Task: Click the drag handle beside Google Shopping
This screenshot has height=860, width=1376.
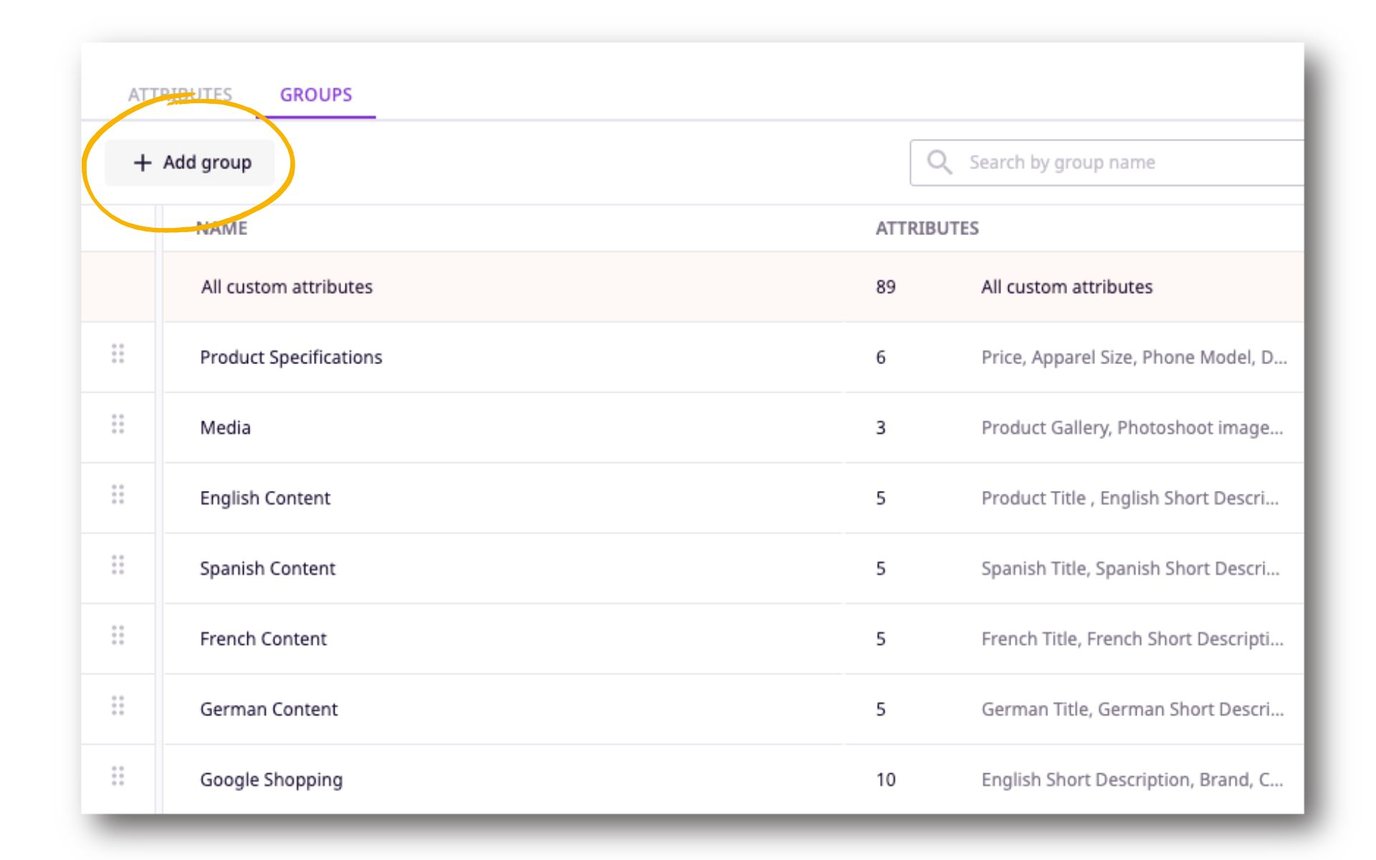Action: tap(116, 779)
